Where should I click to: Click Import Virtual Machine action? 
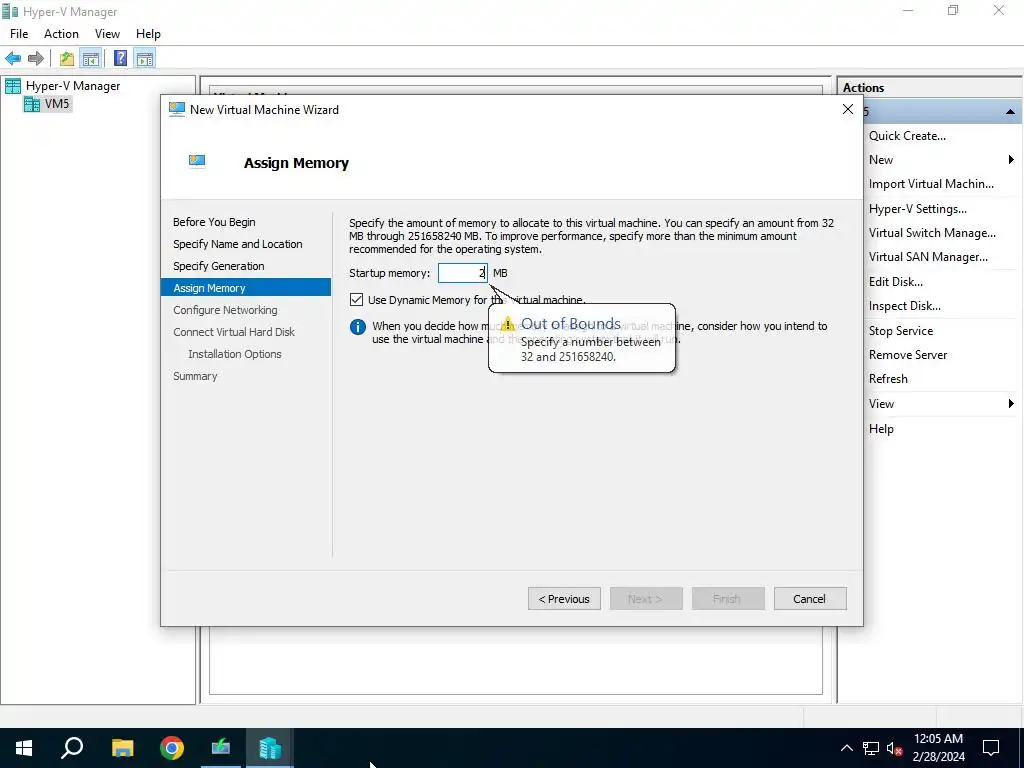click(x=931, y=184)
